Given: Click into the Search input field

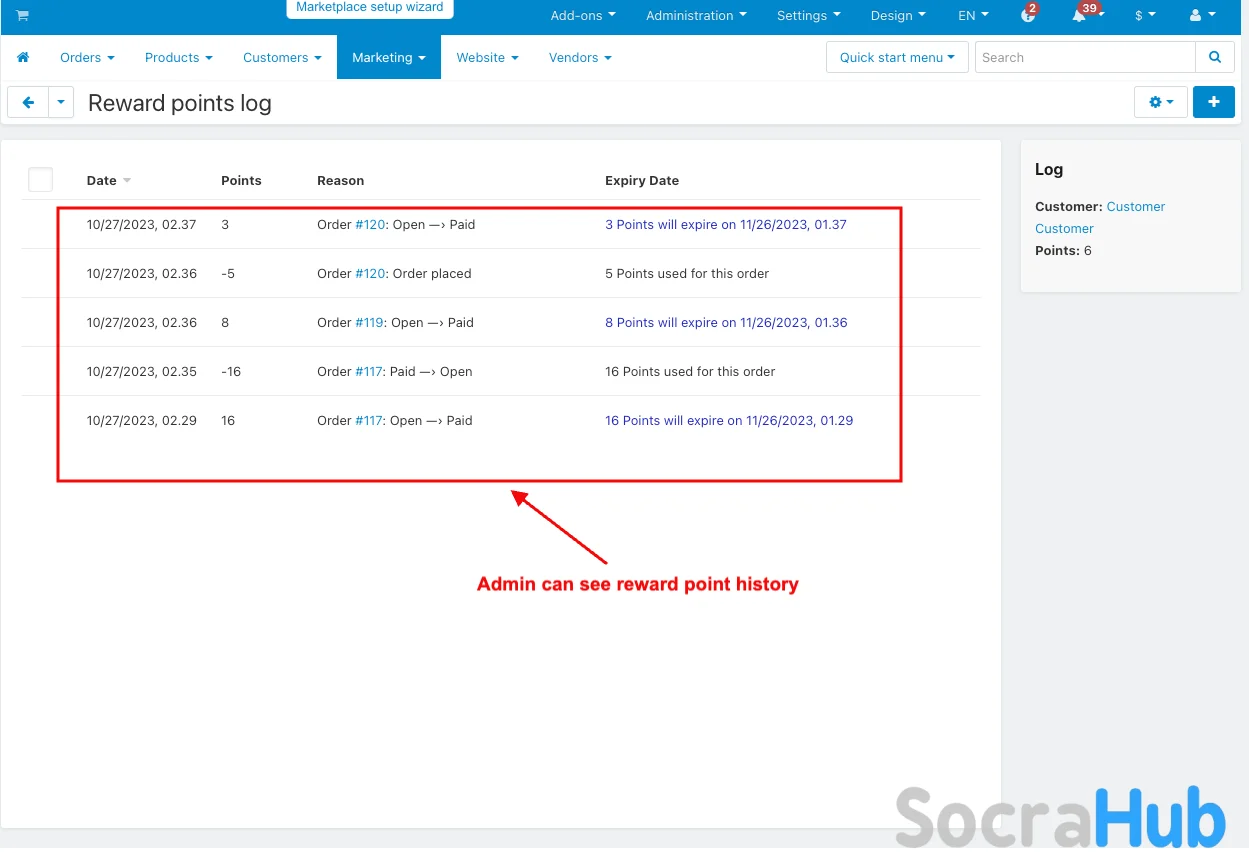Looking at the screenshot, I should click(1084, 58).
